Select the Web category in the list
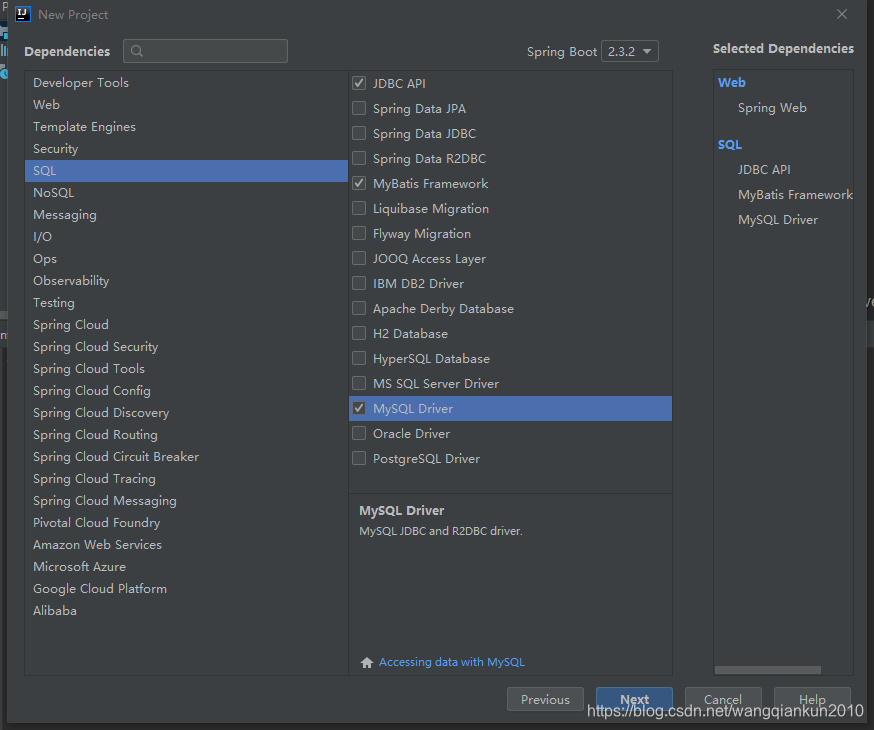 point(186,104)
